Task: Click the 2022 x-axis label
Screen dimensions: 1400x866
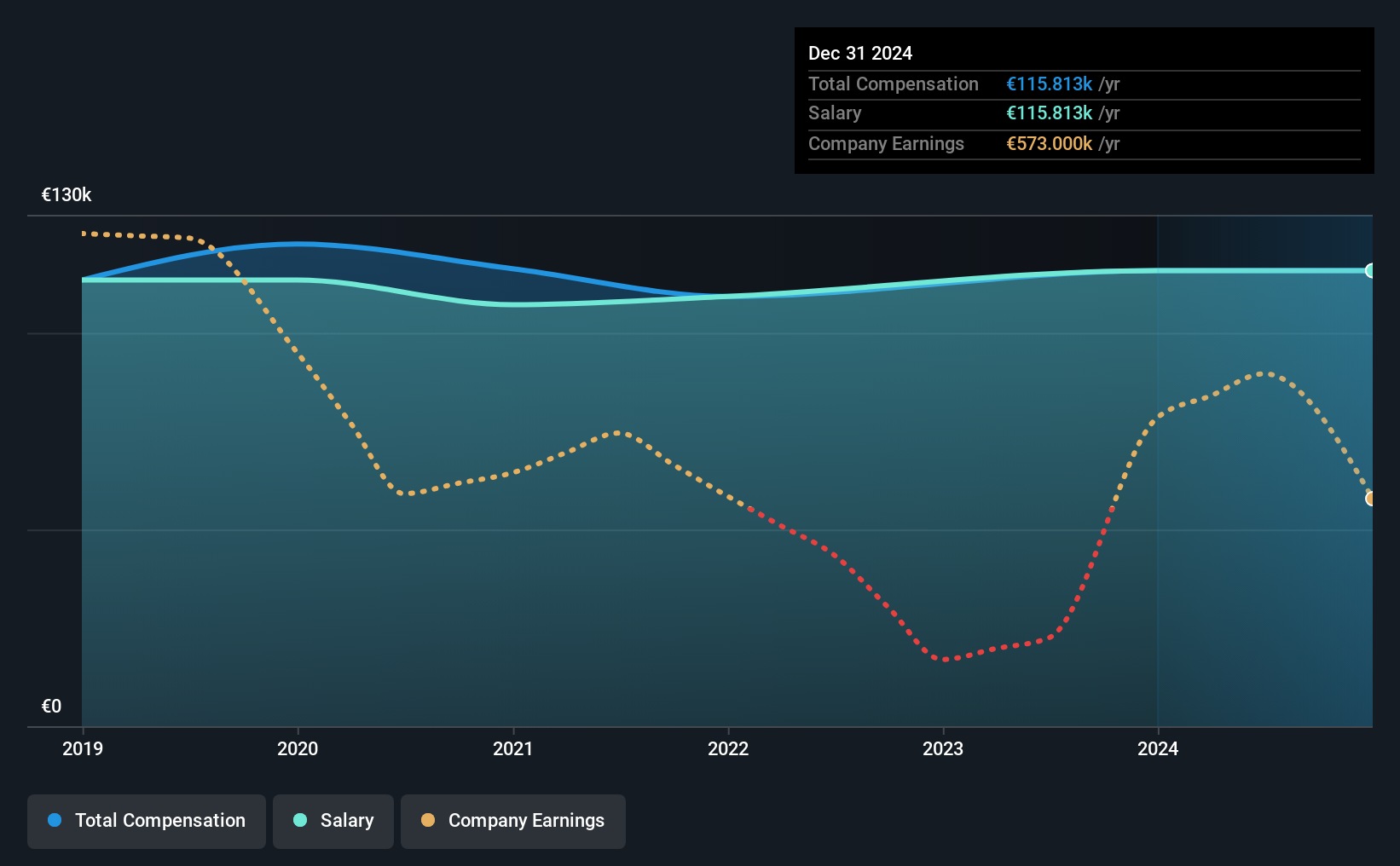Action: tap(728, 748)
